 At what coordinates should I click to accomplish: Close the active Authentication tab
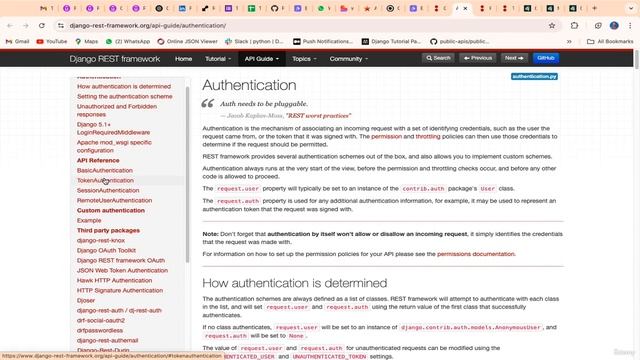pos(465,8)
